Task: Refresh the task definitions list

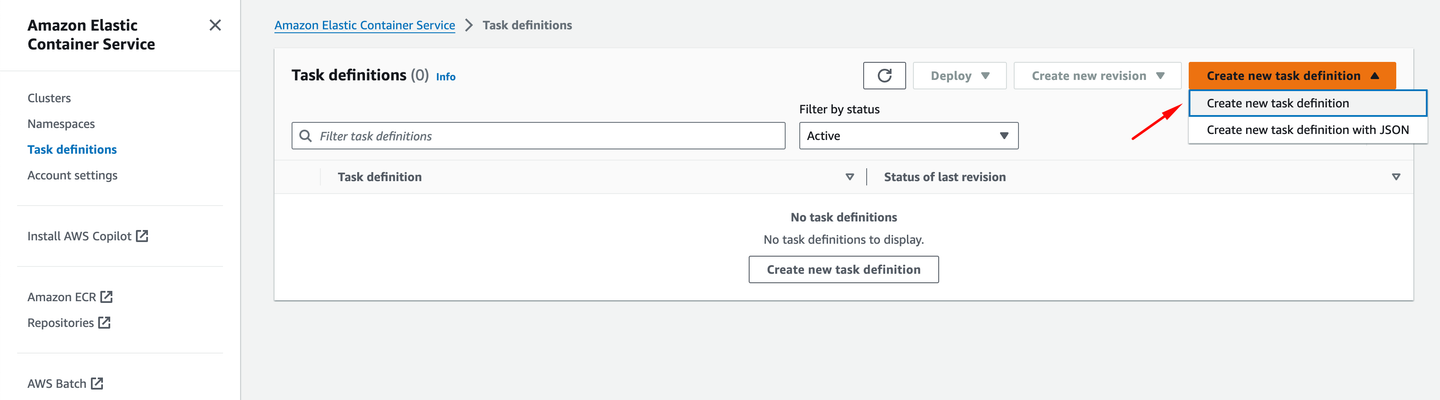Action: (x=884, y=76)
